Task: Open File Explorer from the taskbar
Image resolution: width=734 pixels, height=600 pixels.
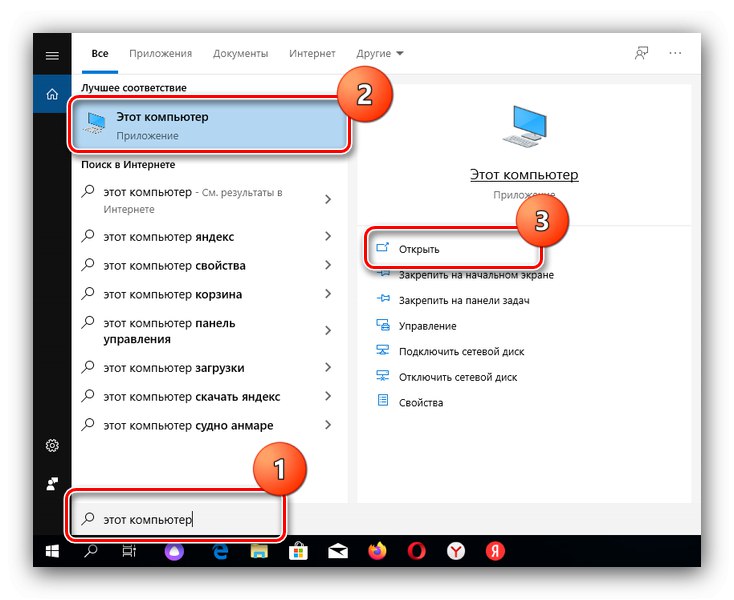Action: 259,551
